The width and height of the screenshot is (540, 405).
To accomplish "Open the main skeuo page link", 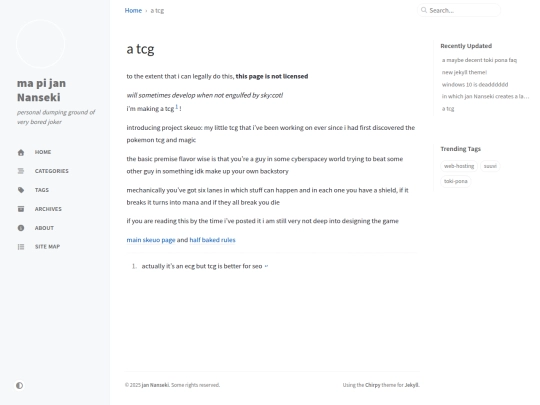I will [x=151, y=240].
